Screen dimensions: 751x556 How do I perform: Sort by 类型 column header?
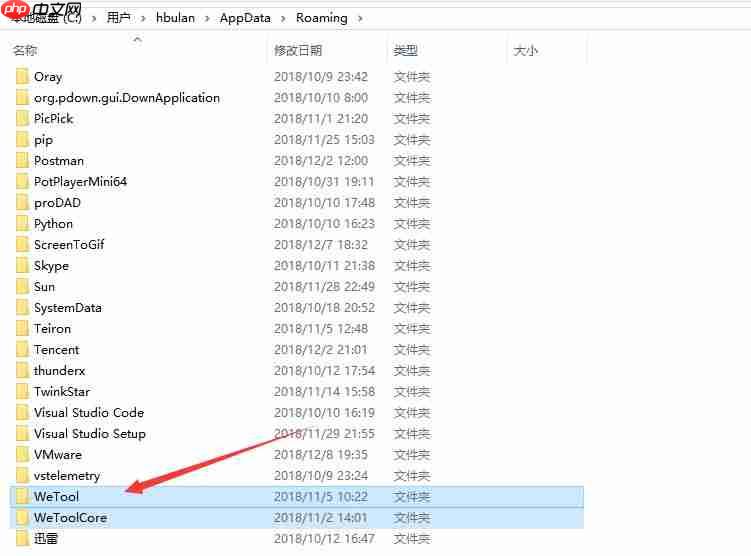coord(406,50)
